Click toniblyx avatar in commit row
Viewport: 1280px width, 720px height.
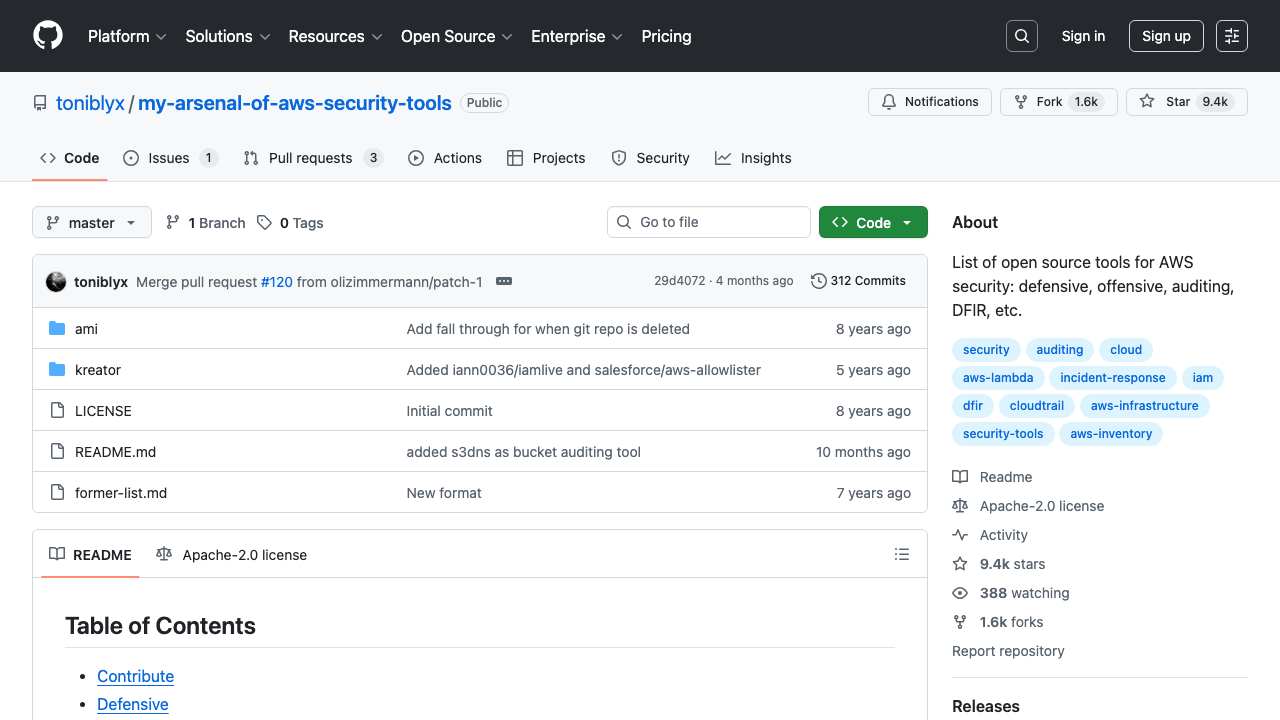[56, 282]
